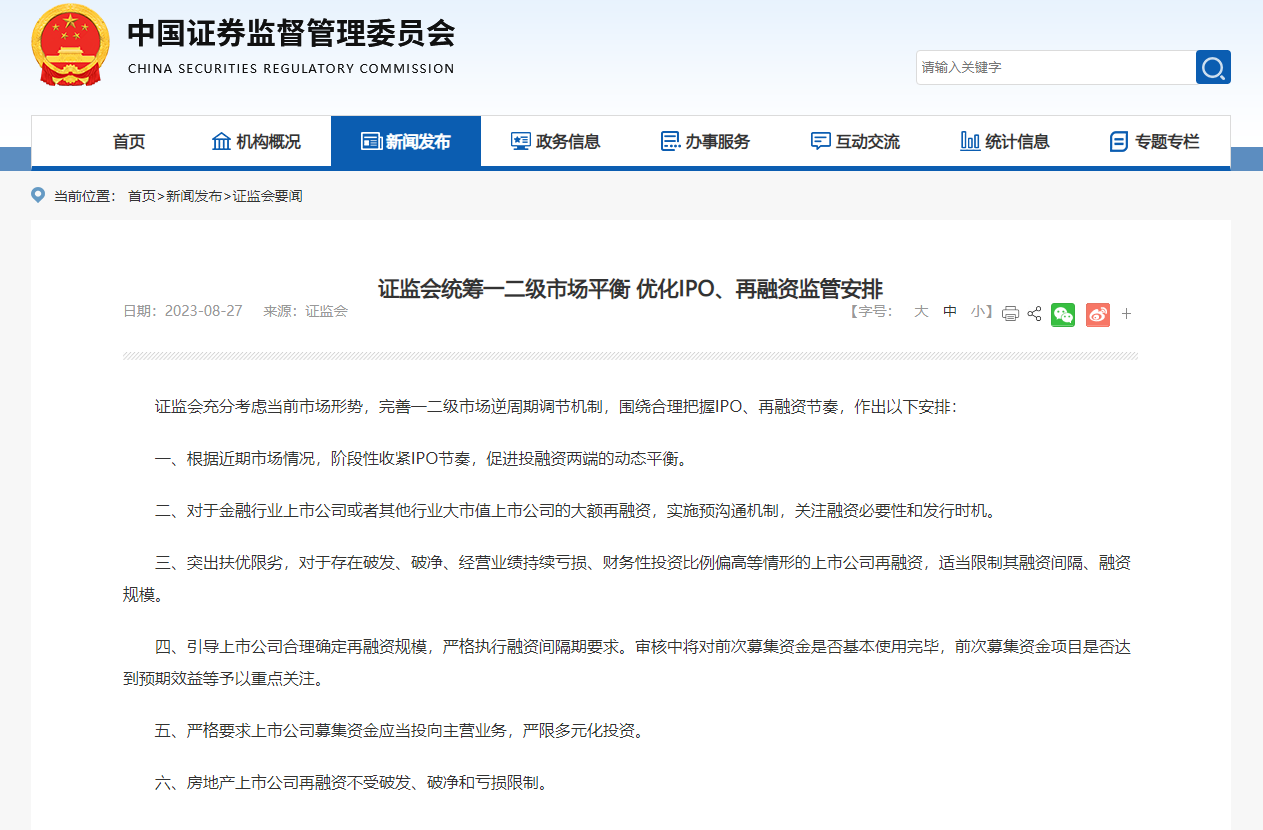1263x830 pixels.
Task: Set font size to 大 (large)
Action: click(921, 312)
